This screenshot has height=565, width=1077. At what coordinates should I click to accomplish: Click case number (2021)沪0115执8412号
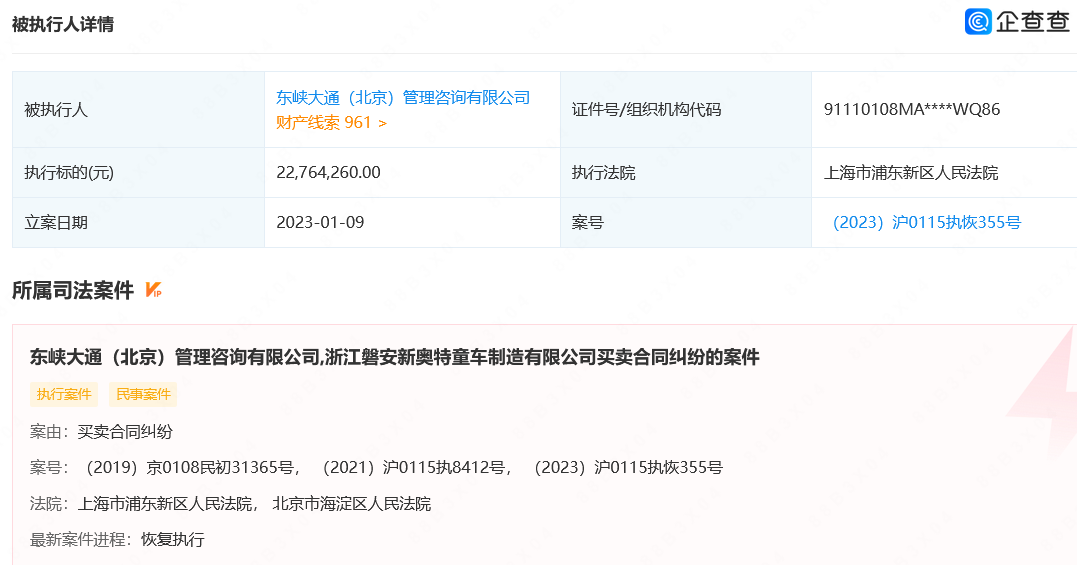click(x=416, y=467)
